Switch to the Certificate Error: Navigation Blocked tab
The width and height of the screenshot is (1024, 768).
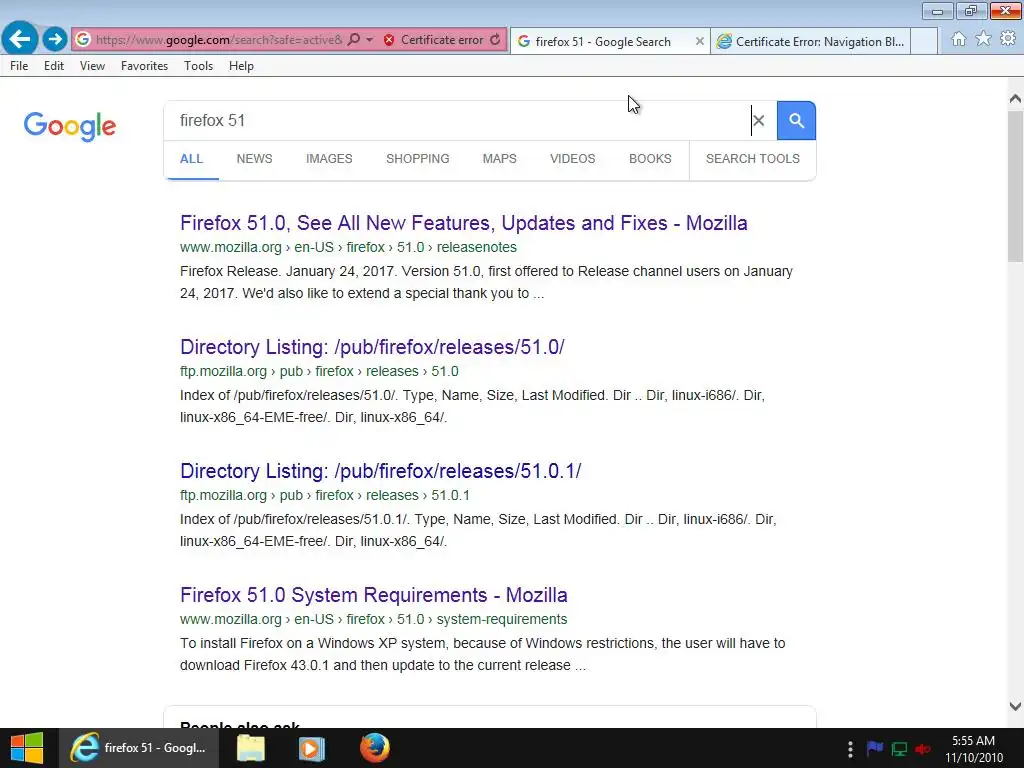(810, 41)
